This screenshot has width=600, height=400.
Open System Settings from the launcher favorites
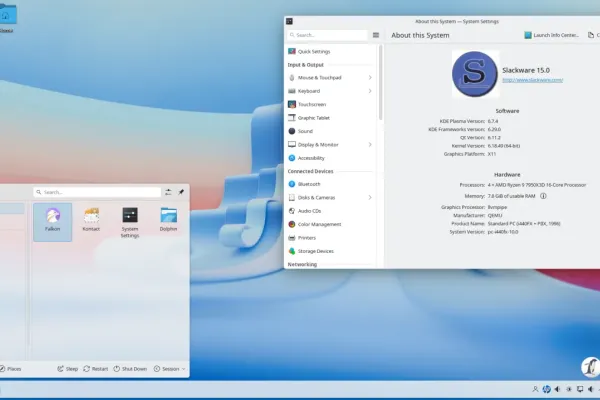coord(130,223)
